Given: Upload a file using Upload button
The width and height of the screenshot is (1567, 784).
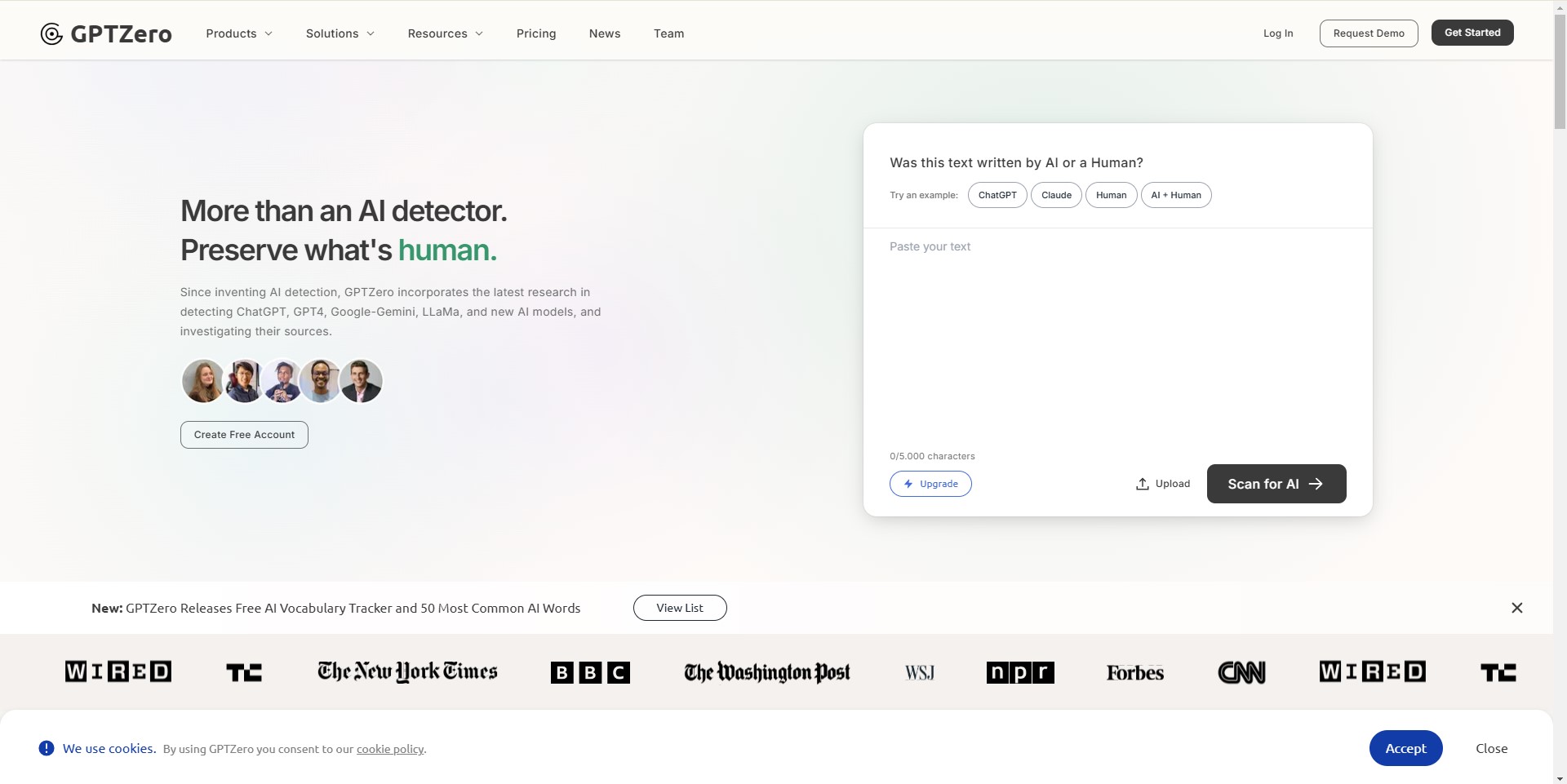Looking at the screenshot, I should (x=1163, y=484).
